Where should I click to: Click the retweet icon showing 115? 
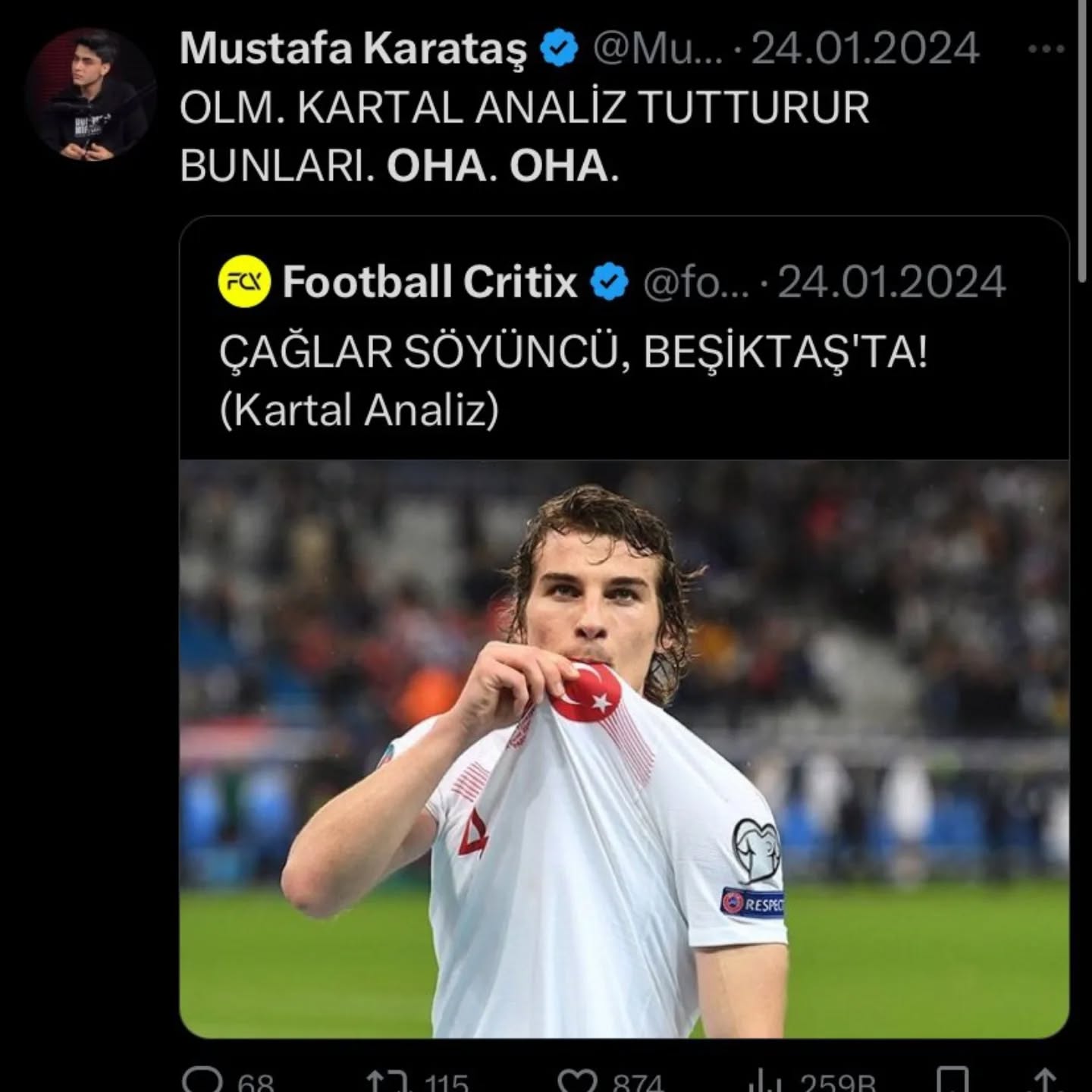[387, 1080]
